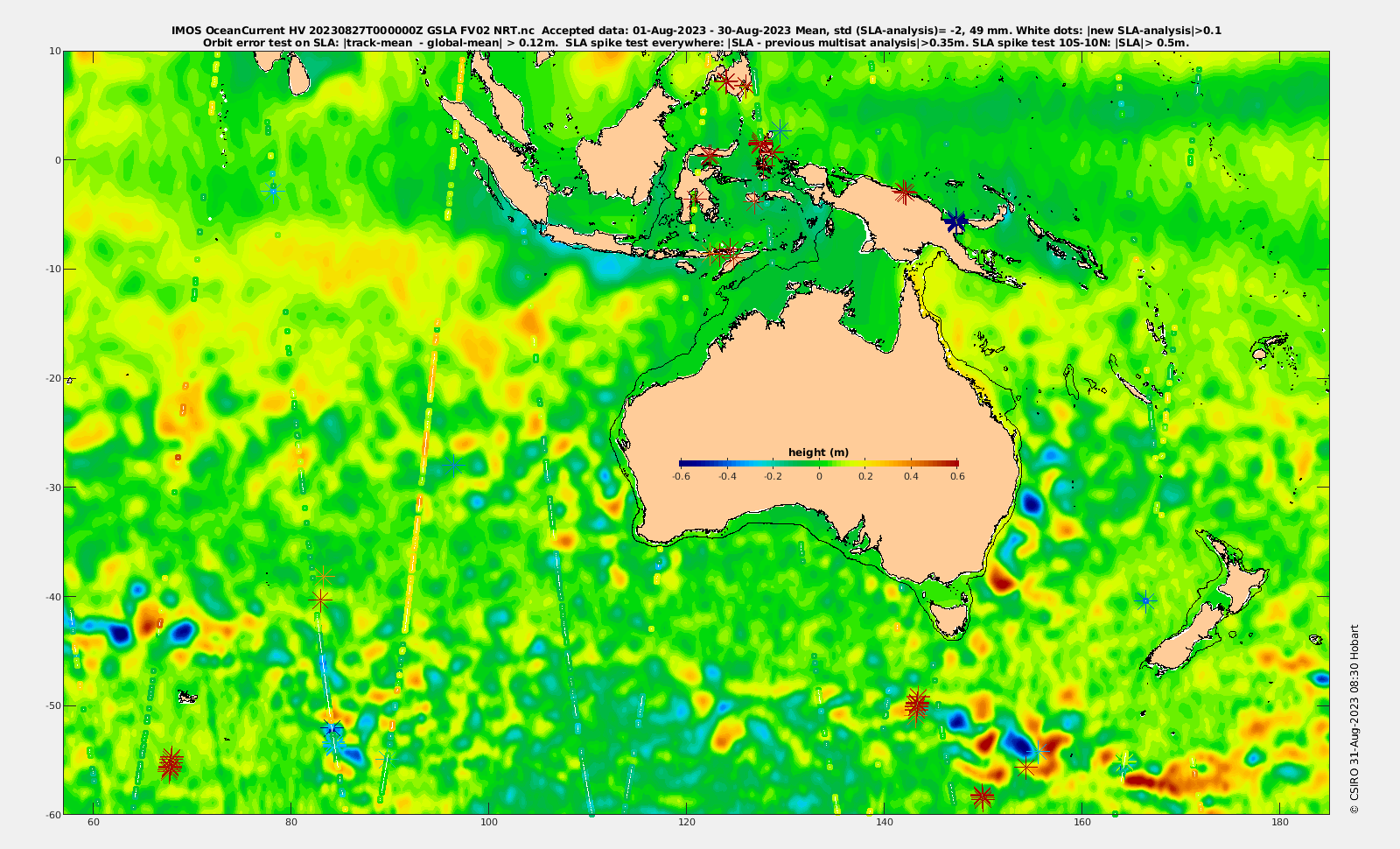Click the red asterisk marker near 124E, 7N
Screen dimensions: 1400x849
coord(725,82)
